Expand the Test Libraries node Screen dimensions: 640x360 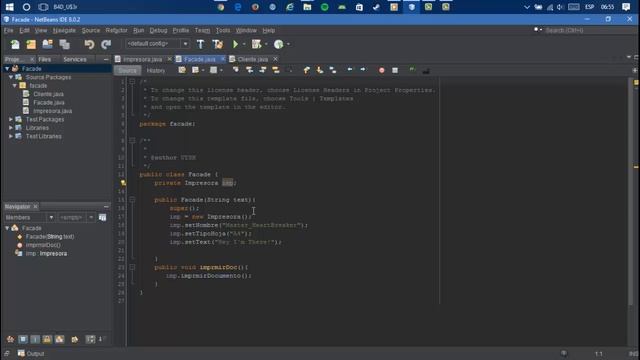[x=11, y=136]
